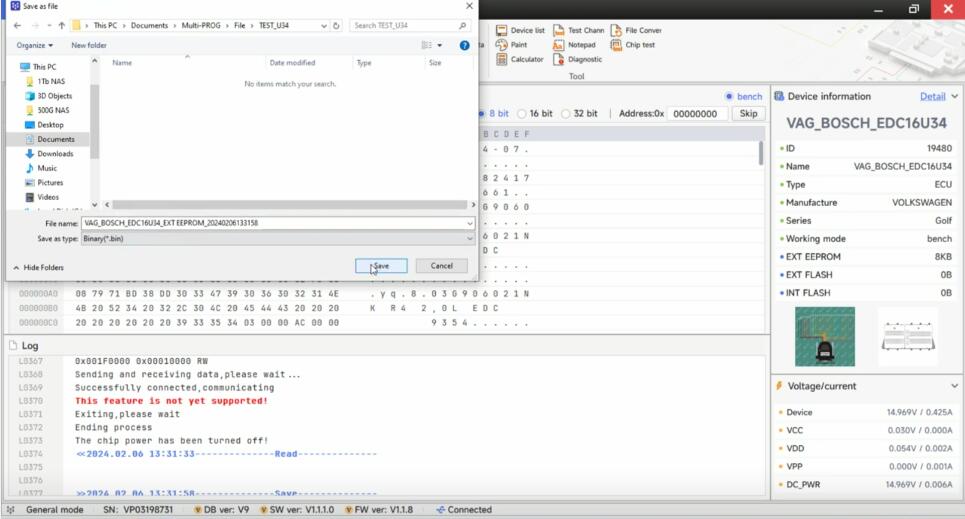965x519 pixels.
Task: Click the Address:0x input field
Action: point(697,114)
